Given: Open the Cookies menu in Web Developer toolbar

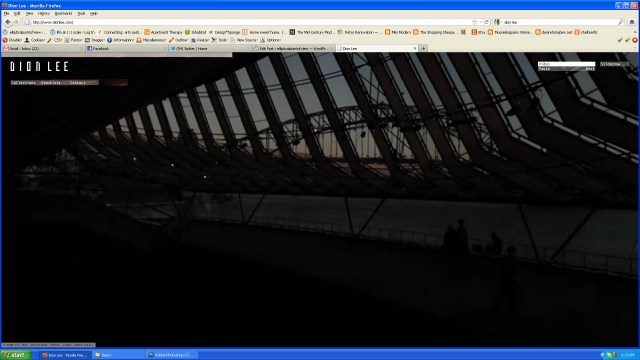Looking at the screenshot, I should point(35,40).
